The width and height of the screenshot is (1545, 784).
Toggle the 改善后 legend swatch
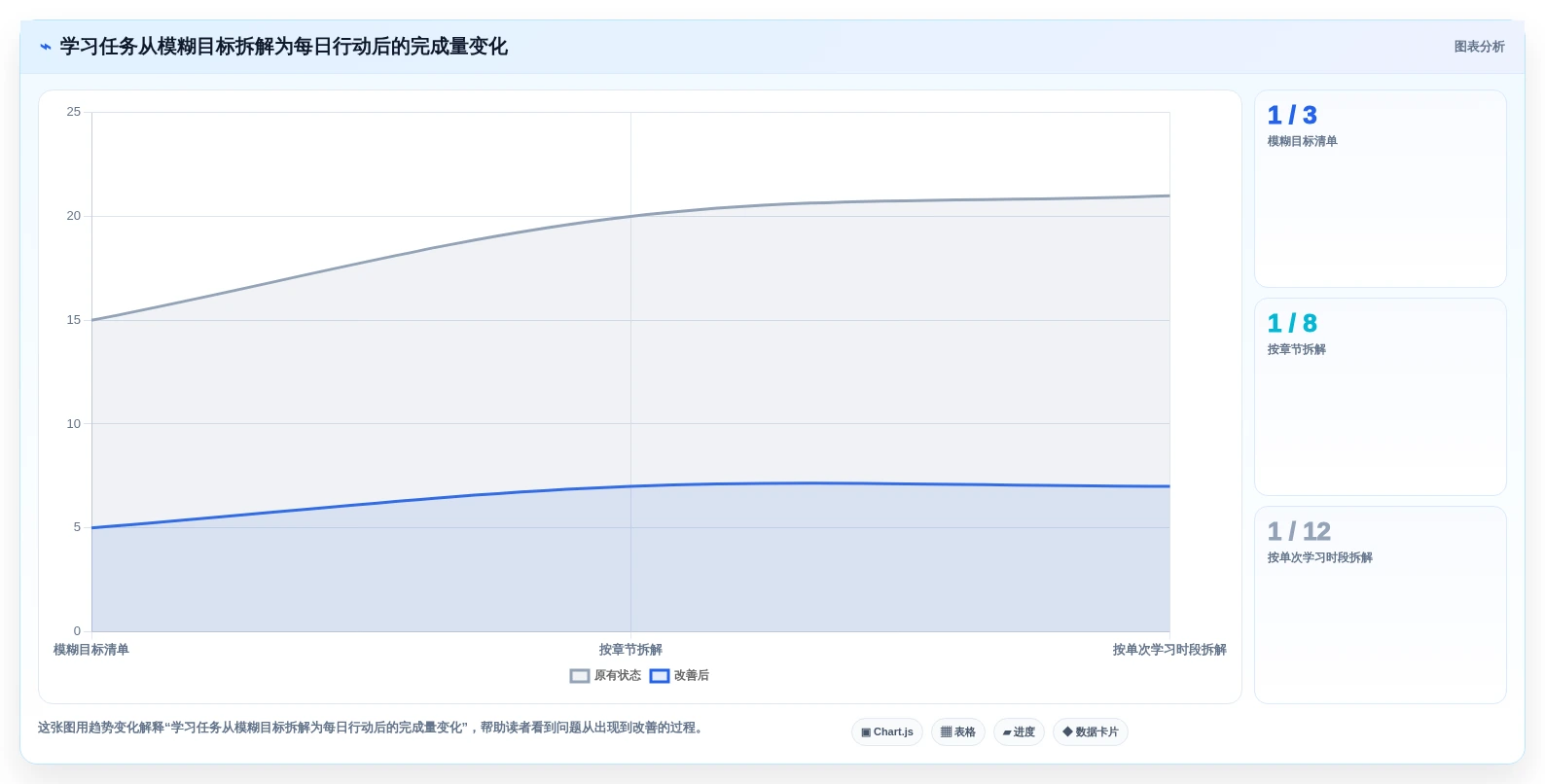660,676
